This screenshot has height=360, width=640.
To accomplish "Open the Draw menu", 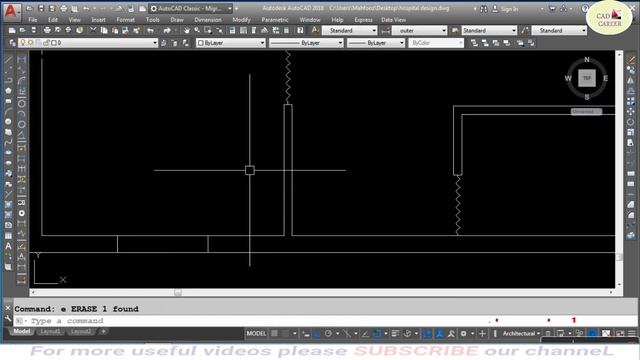I will point(177,20).
